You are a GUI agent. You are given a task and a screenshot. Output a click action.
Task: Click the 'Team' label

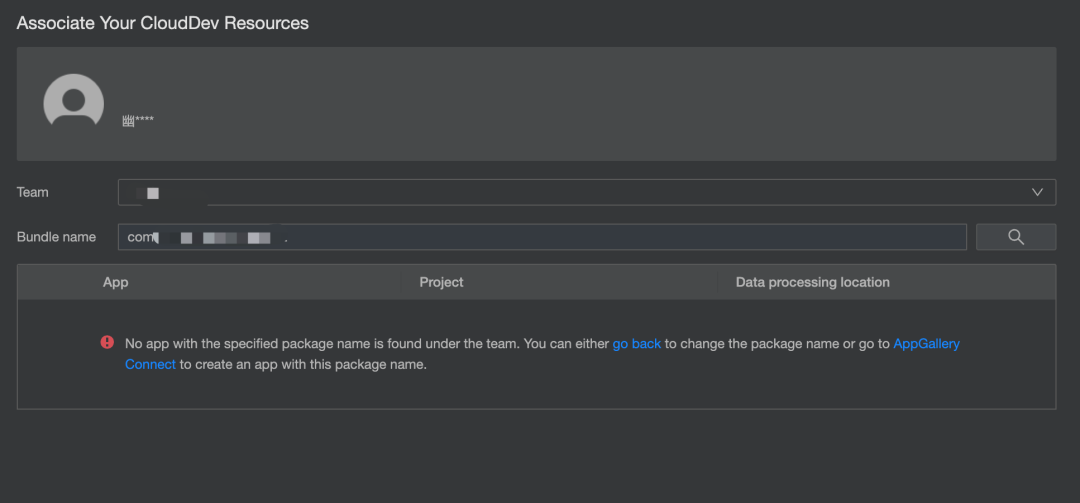[x=32, y=192]
